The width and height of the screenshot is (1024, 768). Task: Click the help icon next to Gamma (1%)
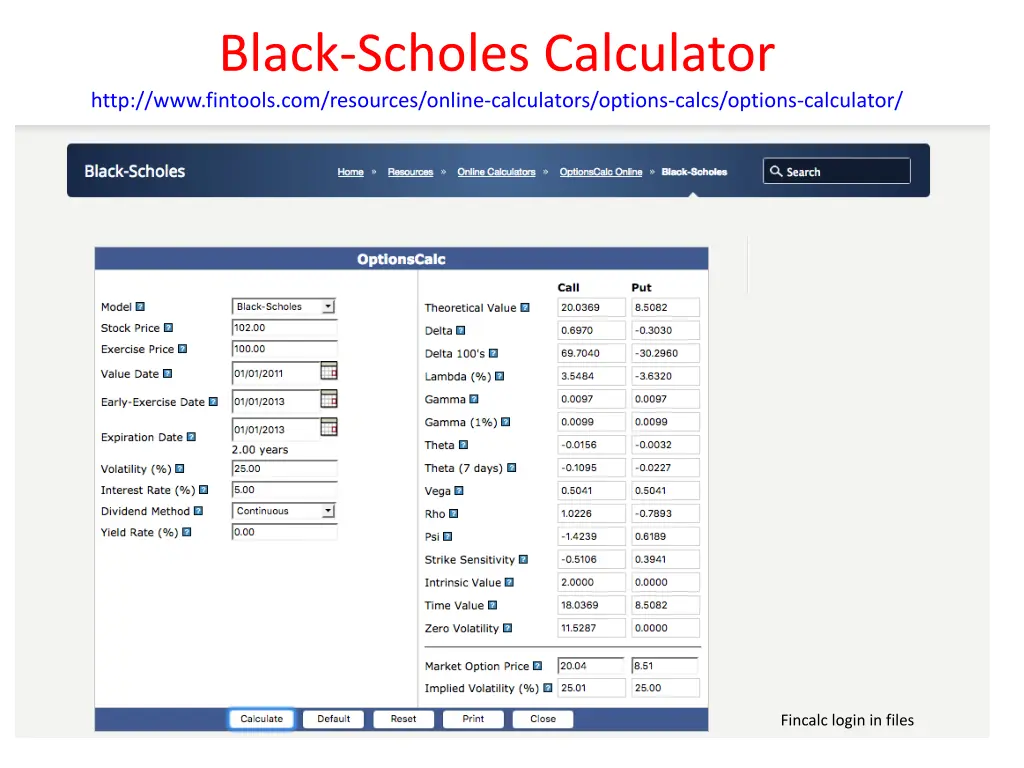coord(505,422)
